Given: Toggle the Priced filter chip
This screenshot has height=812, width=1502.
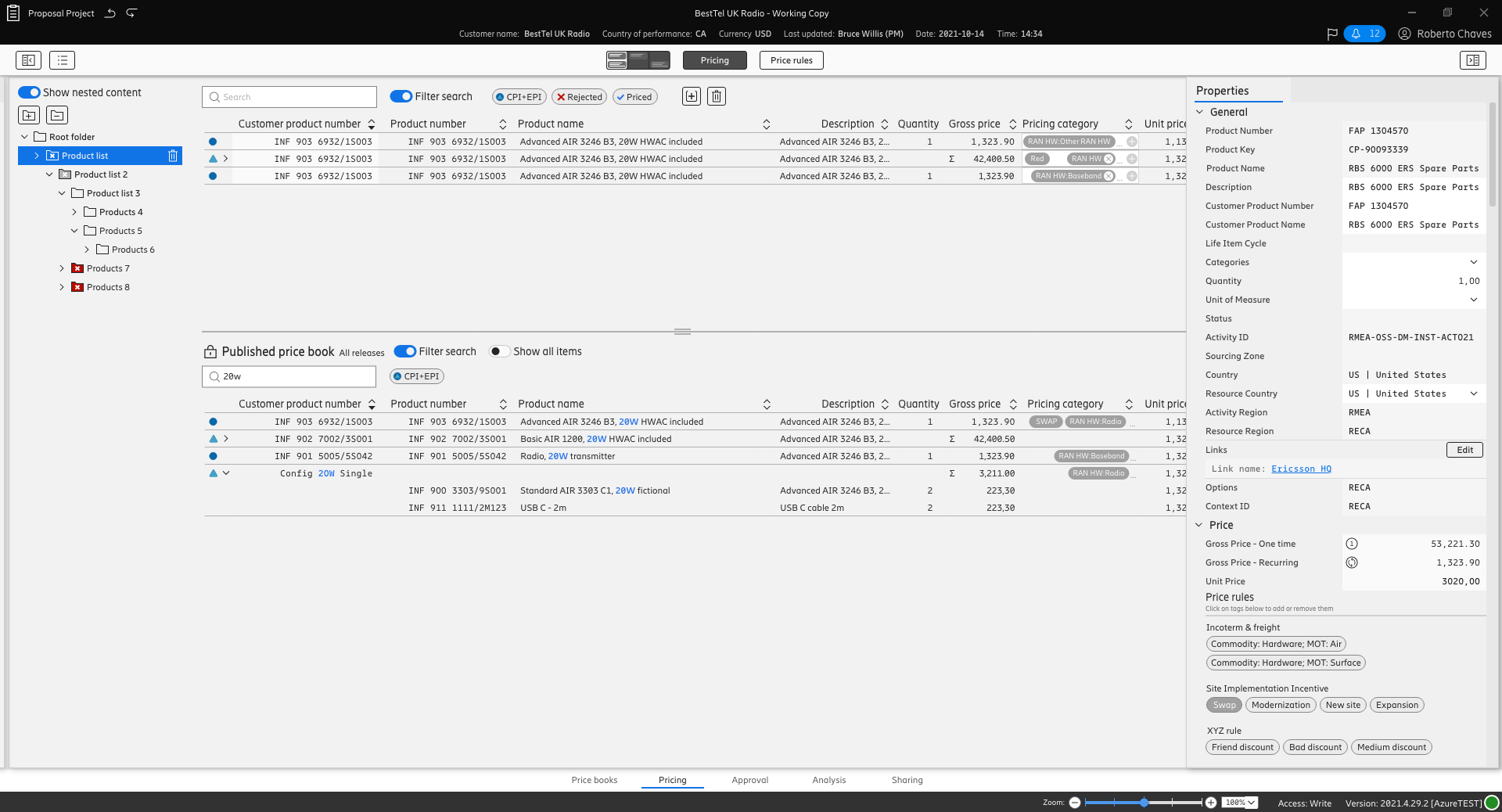Looking at the screenshot, I should [x=634, y=97].
